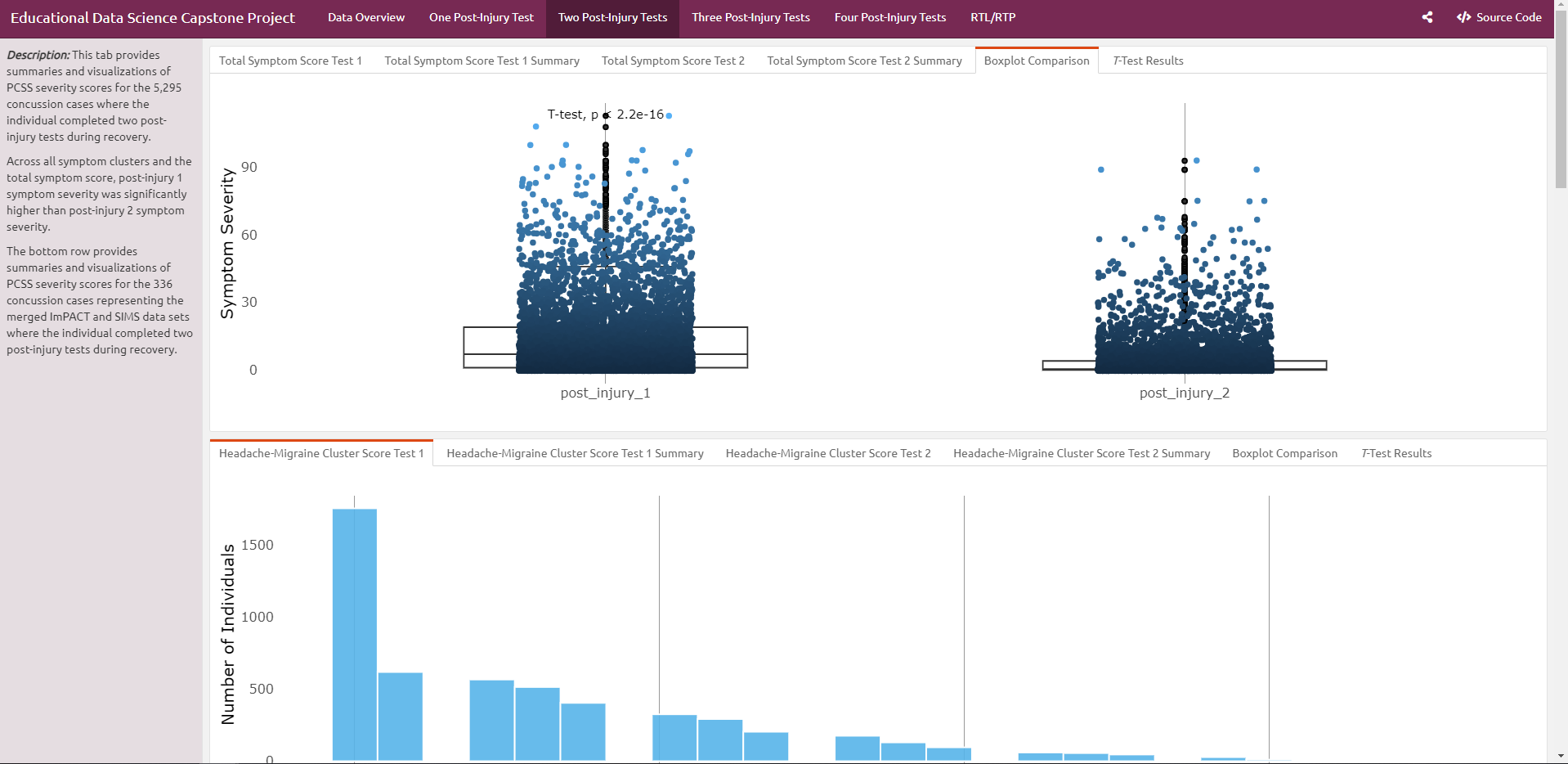1568x764 pixels.
Task: Open Headache-Migraine Cluster Score Test 2 Summary tab
Action: [x=1081, y=453]
